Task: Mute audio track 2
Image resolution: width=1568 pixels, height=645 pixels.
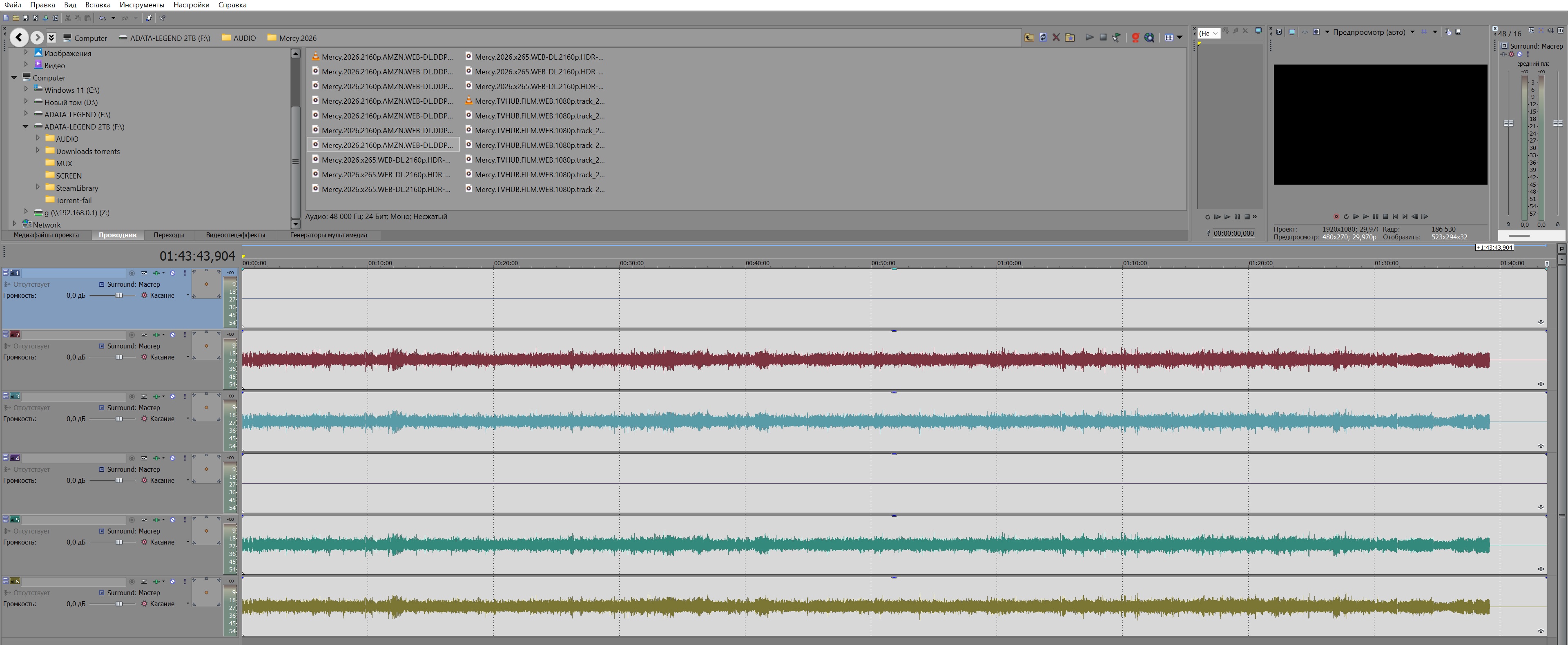Action: [x=173, y=335]
